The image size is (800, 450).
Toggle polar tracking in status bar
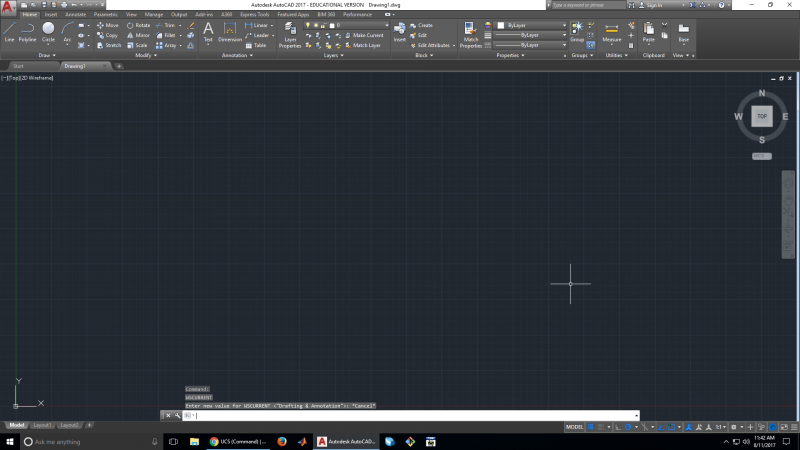(628, 427)
